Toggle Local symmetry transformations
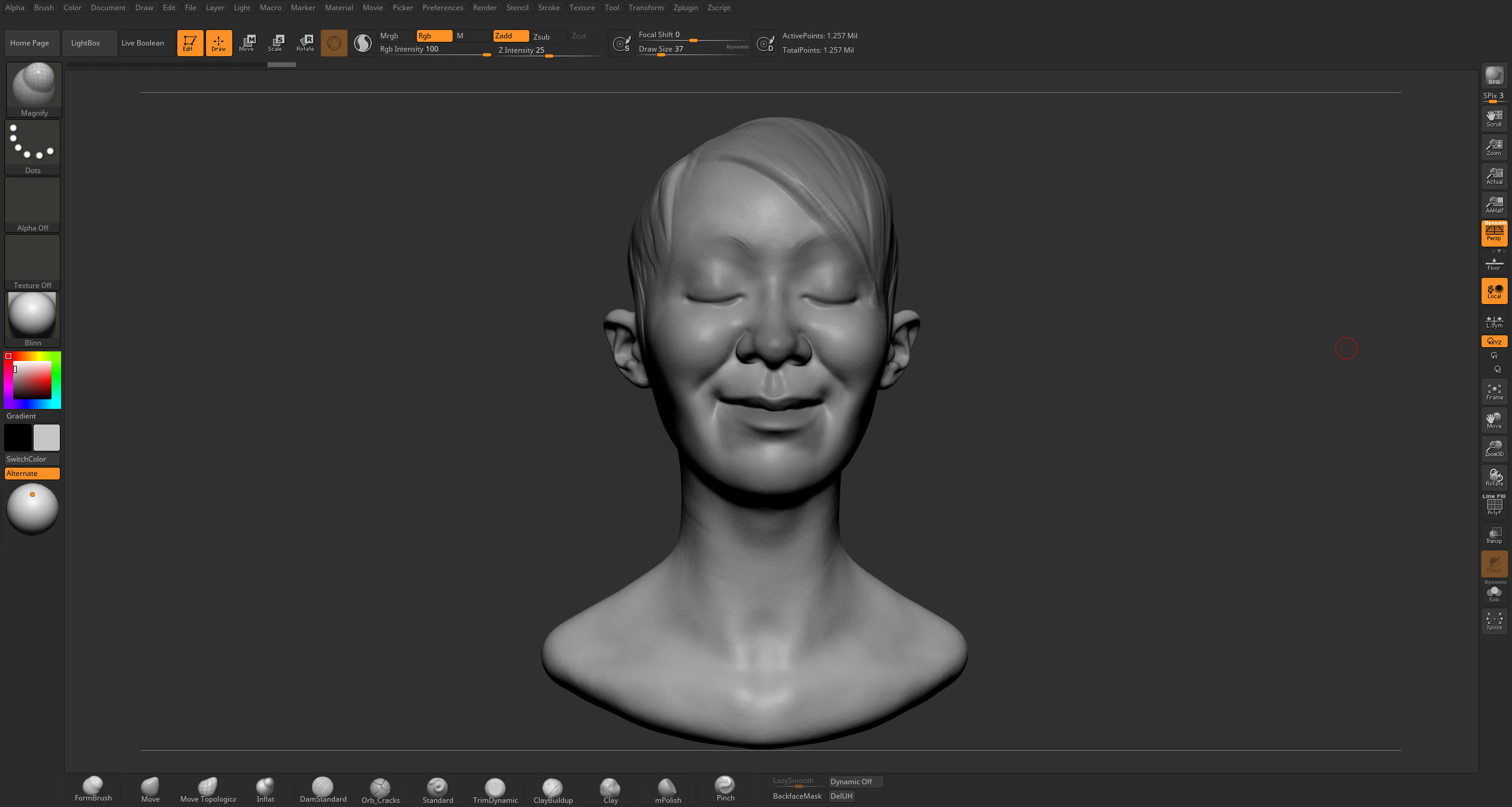 click(1494, 291)
